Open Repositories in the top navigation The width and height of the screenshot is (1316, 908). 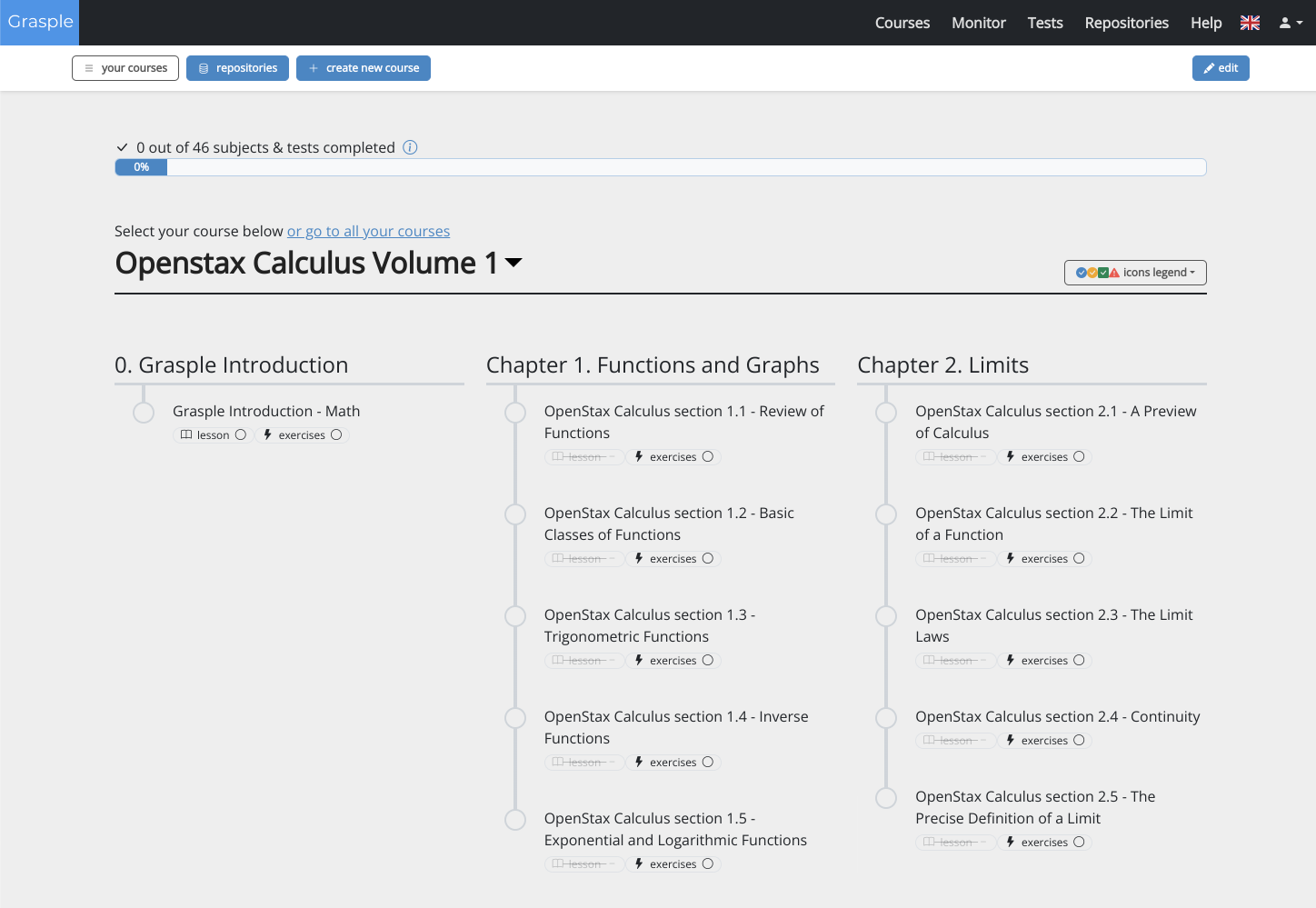(x=1126, y=23)
